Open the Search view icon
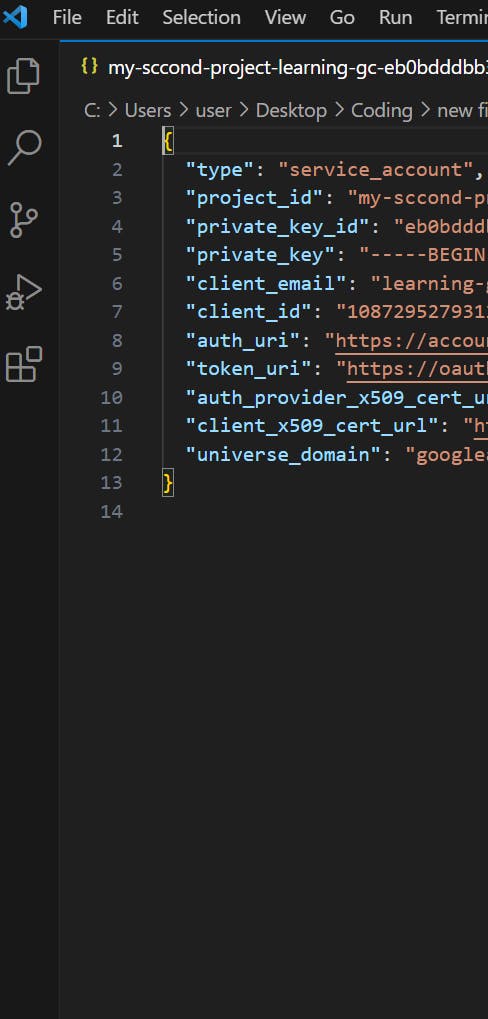Screen dimensions: 488x1019 coord(24,148)
